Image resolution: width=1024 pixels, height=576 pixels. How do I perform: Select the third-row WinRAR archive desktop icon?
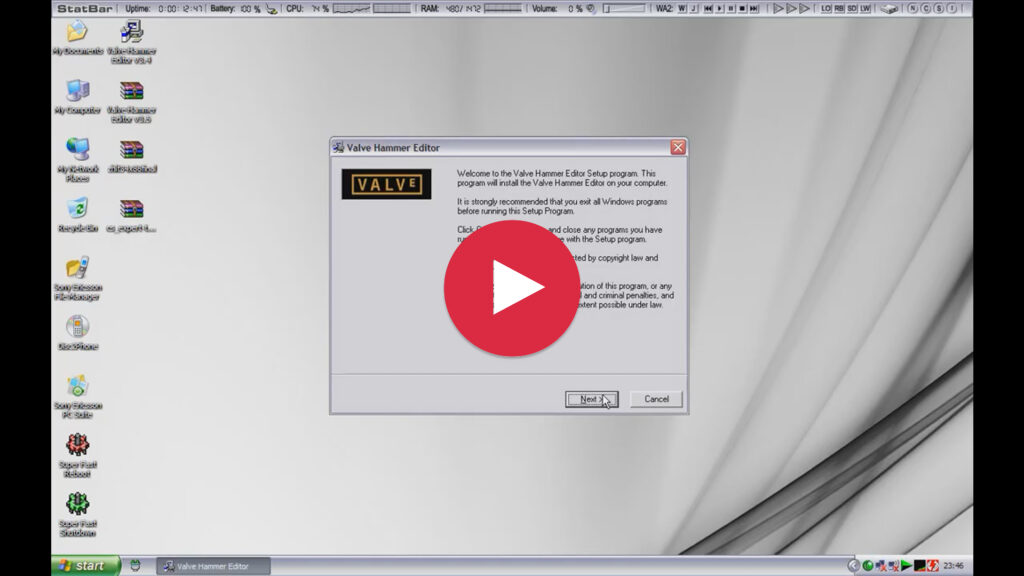click(131, 156)
